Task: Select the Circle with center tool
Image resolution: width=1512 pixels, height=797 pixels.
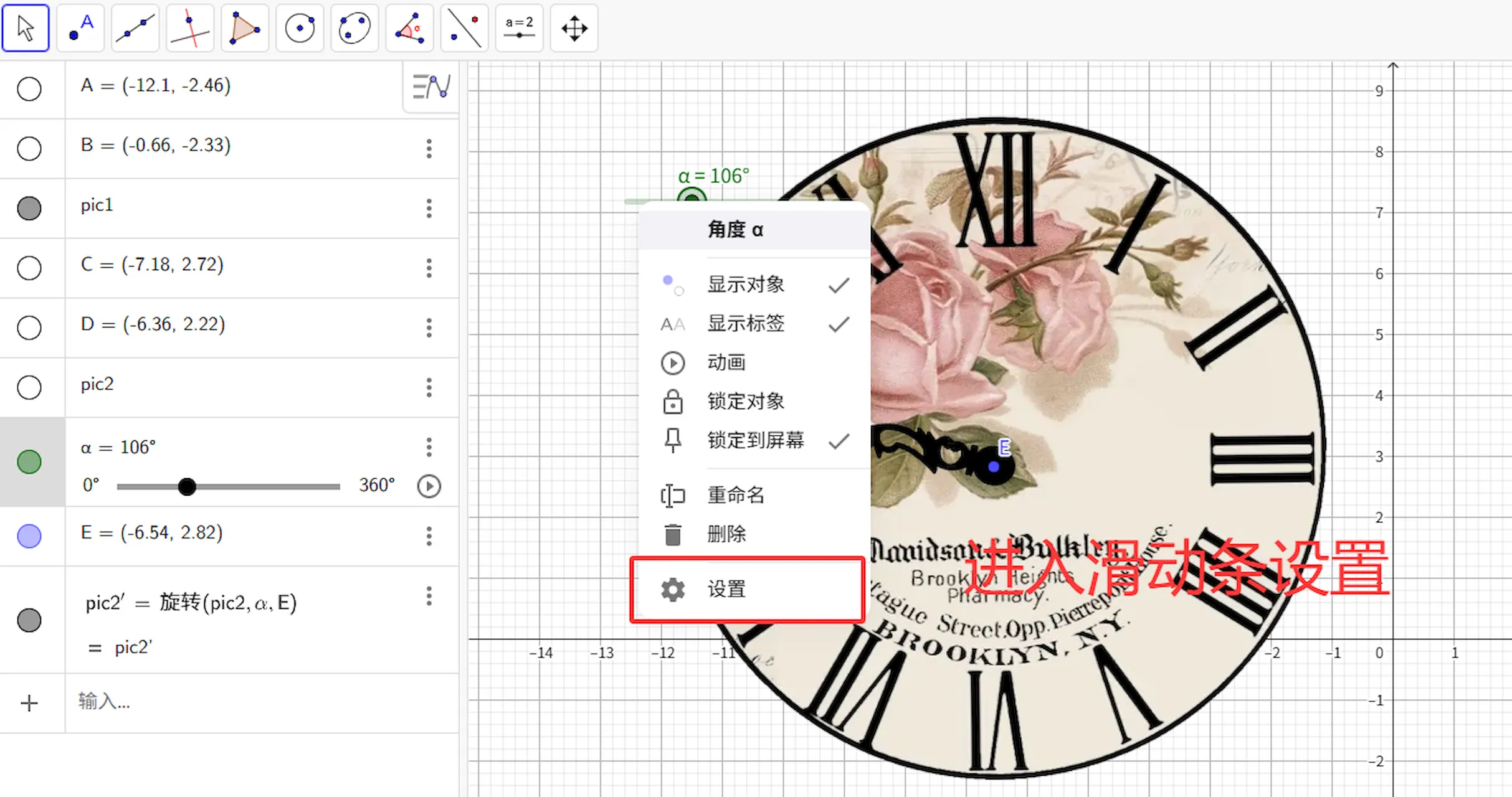Action: 300,29
